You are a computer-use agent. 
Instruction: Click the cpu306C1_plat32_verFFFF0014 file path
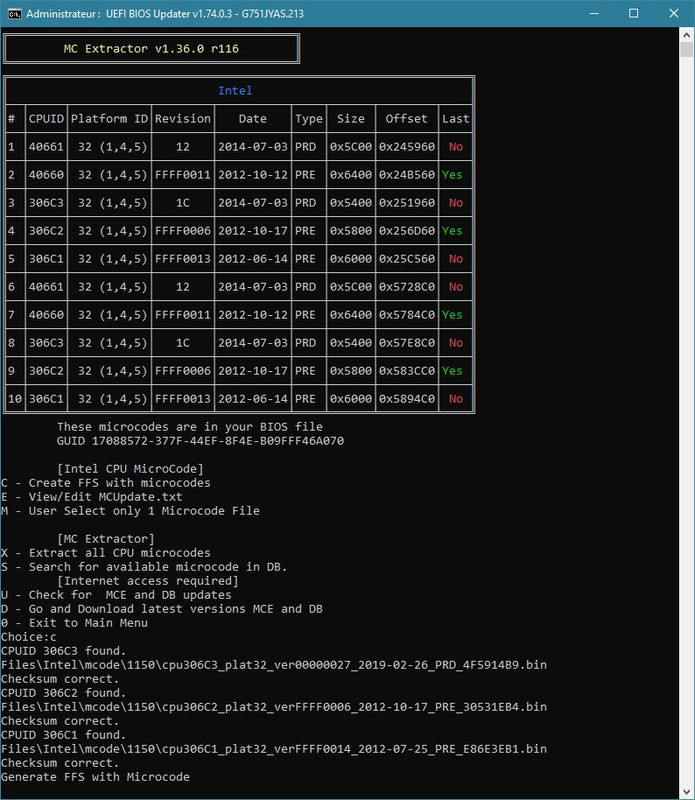274,749
